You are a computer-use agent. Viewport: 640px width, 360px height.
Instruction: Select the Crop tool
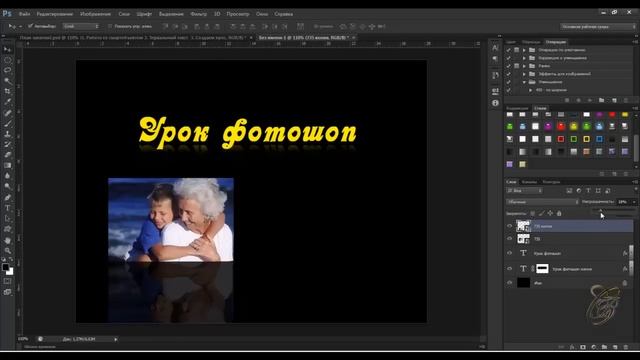click(7, 91)
